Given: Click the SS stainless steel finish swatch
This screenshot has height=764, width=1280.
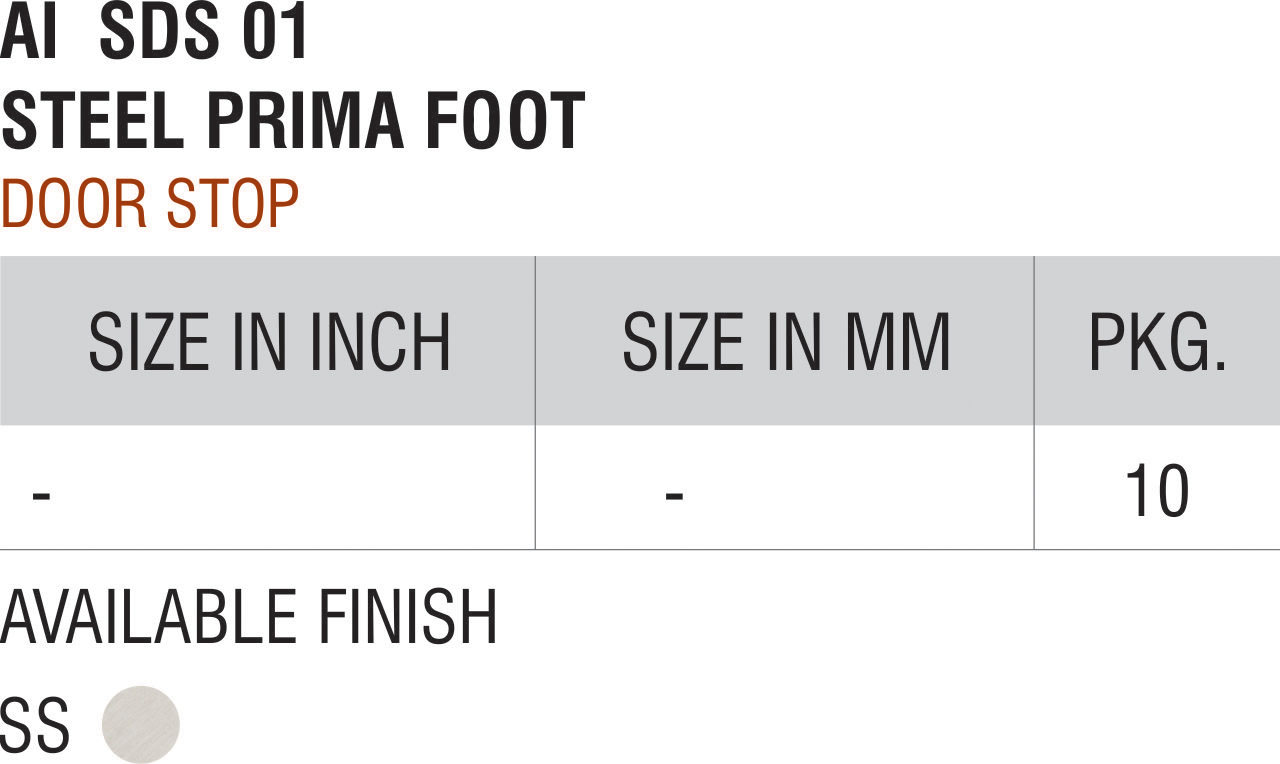Looking at the screenshot, I should tap(141, 724).
